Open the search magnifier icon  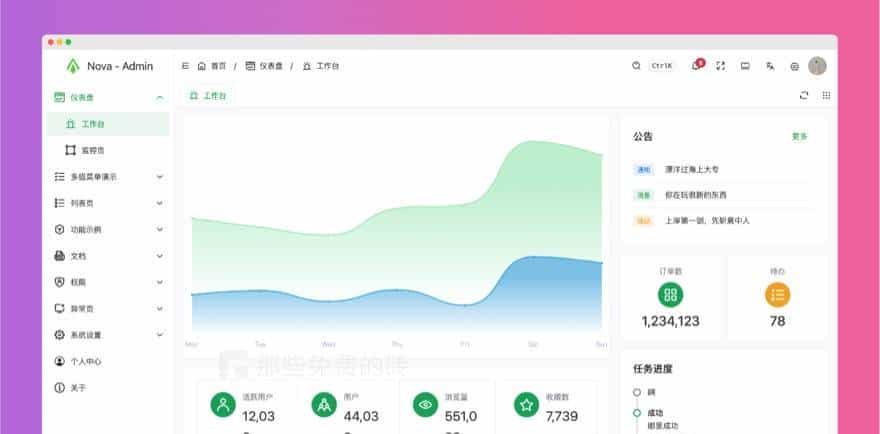point(636,66)
